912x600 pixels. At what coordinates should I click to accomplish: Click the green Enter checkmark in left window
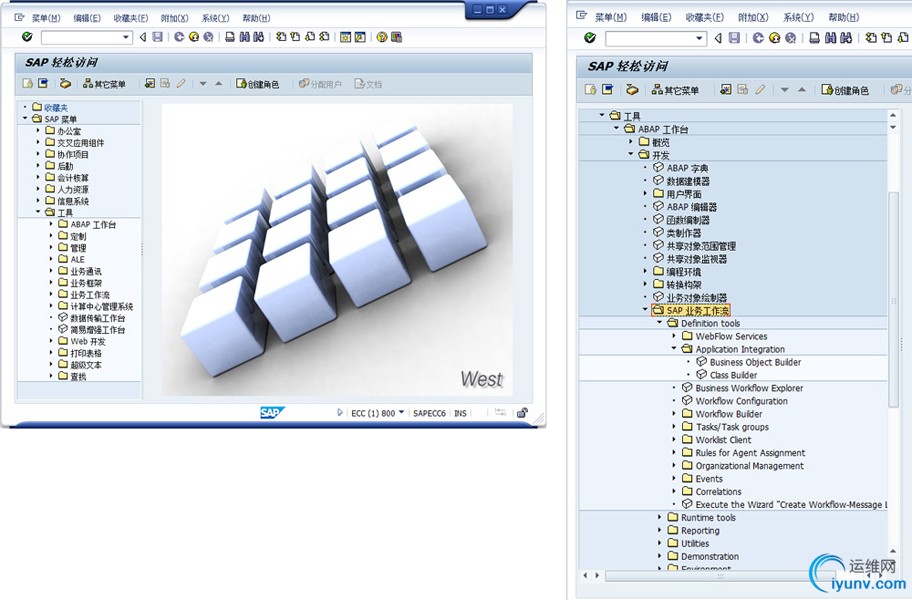tap(27, 37)
